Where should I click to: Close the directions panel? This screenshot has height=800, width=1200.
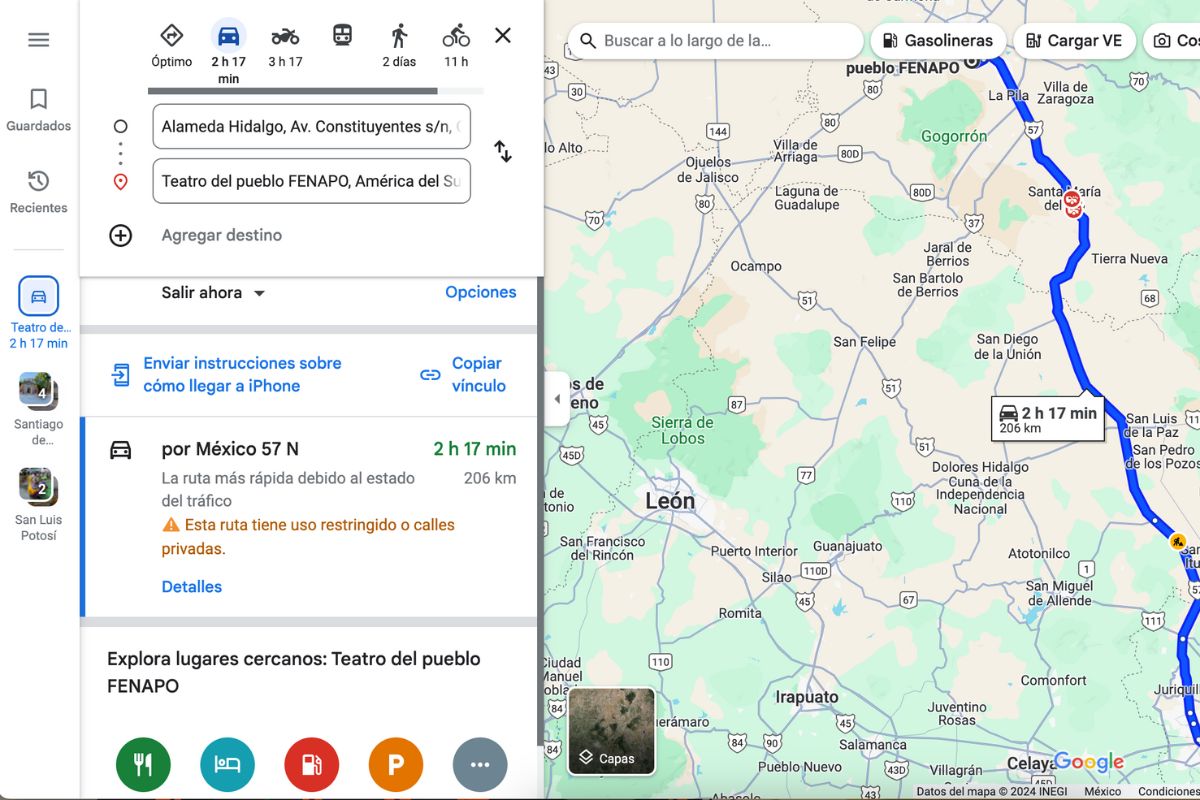(503, 36)
